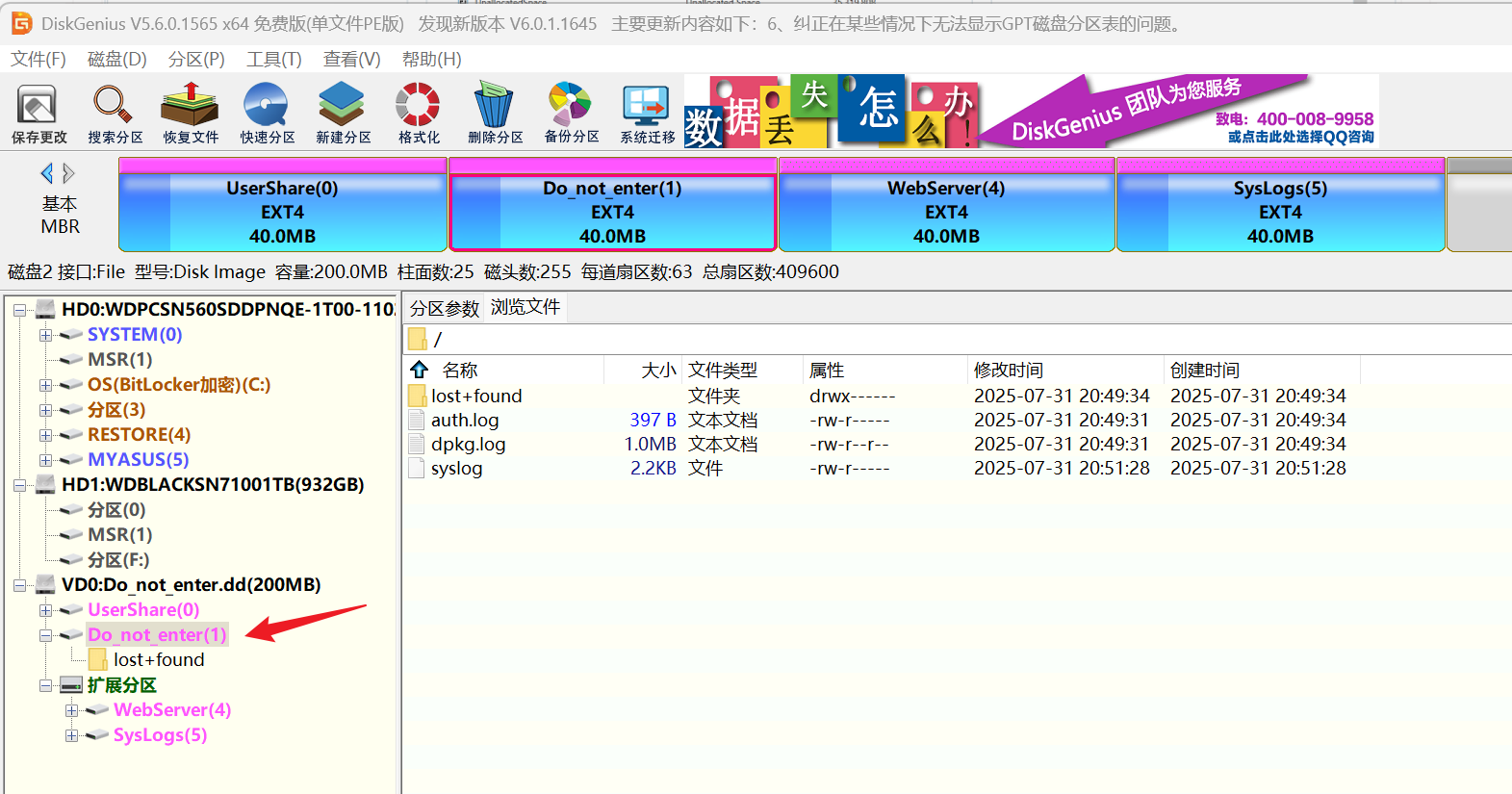Select the SysLogs(5) partition block in disk map
The image size is (1512, 794).
[1279, 212]
